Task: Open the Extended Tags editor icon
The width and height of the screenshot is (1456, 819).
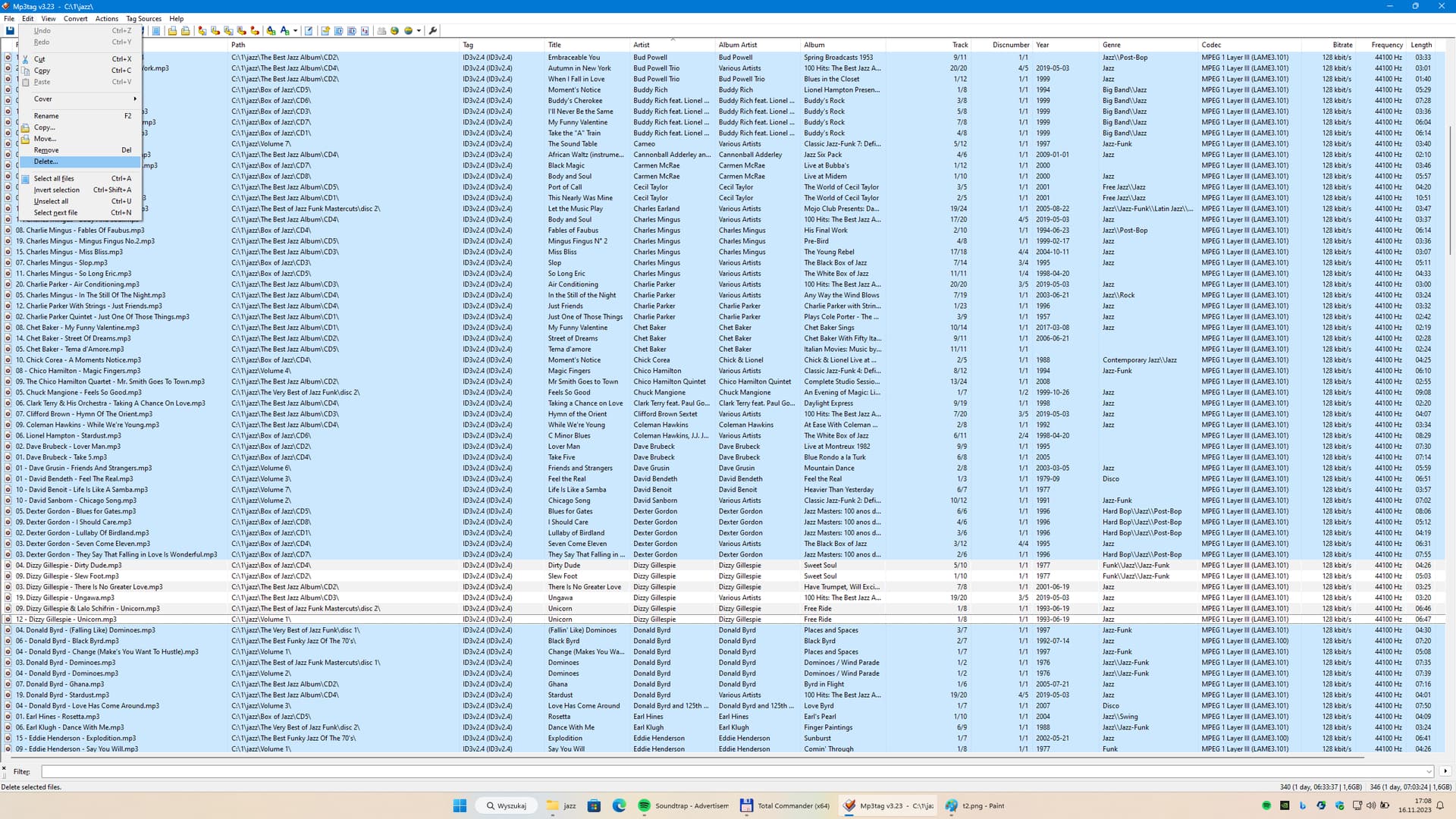Action: 309,31
